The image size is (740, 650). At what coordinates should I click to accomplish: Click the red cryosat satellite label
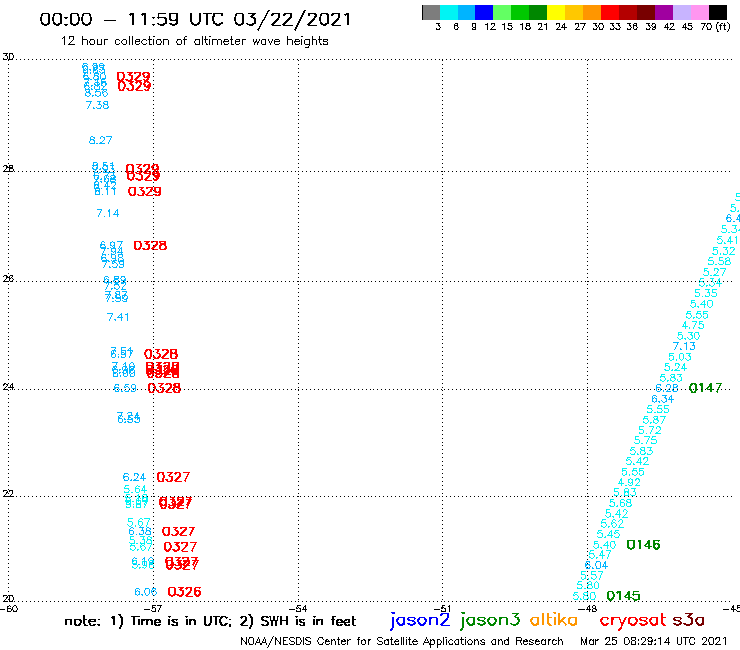633,621
